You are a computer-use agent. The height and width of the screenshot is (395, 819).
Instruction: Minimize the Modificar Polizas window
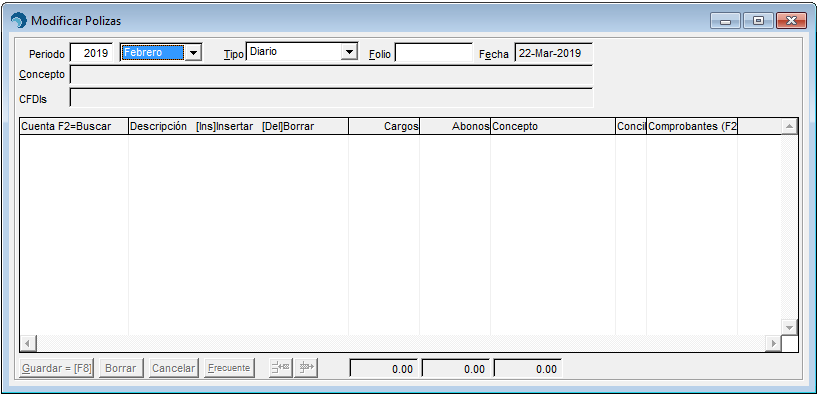point(725,21)
